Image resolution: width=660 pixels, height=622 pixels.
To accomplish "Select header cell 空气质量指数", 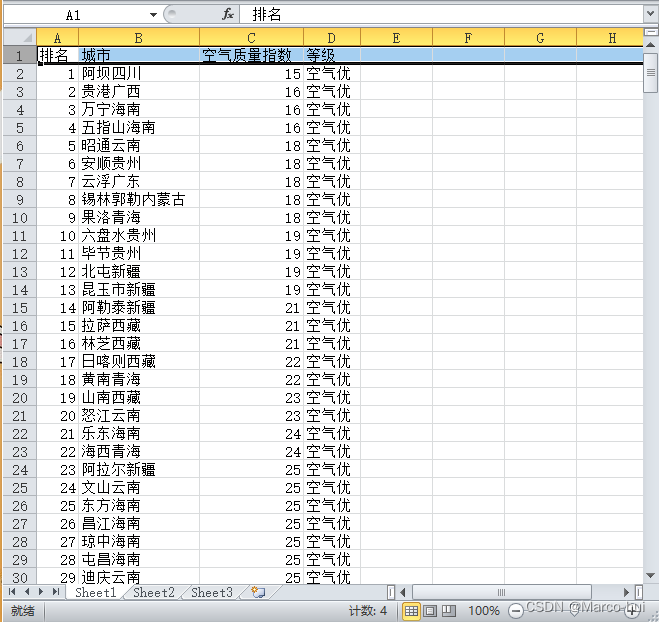I will pyautogui.click(x=251, y=55).
